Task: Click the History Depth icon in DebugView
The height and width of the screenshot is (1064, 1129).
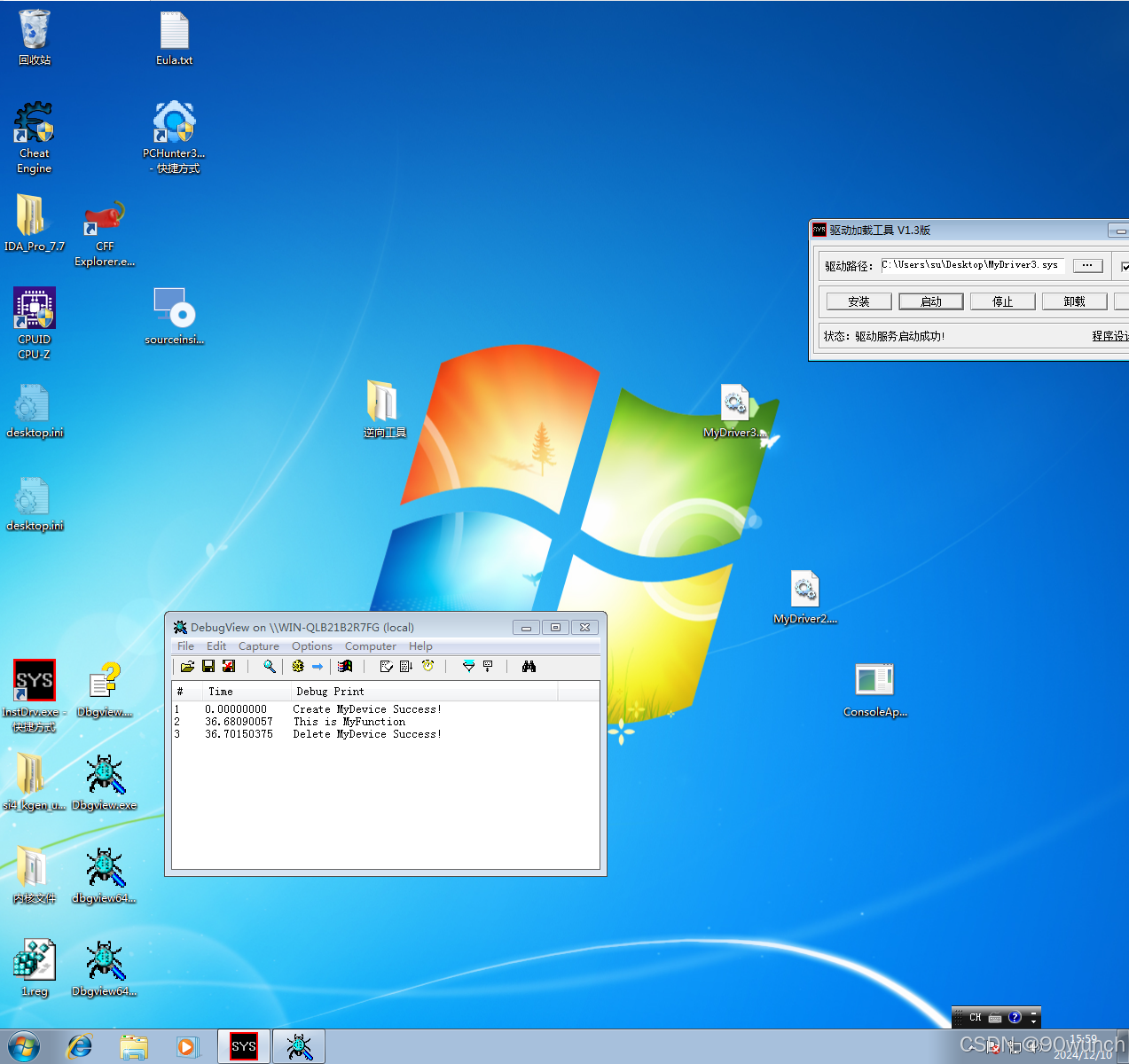Action: [x=488, y=667]
